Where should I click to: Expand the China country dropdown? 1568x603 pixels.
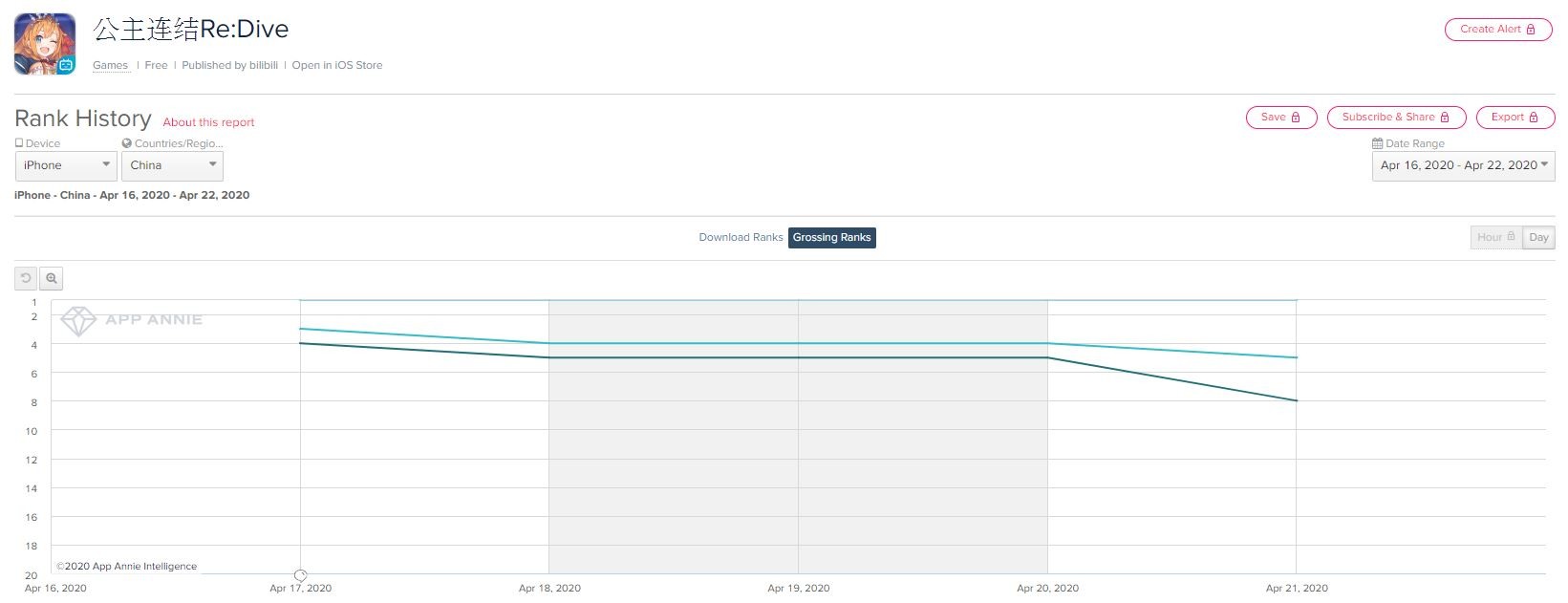coord(172,165)
